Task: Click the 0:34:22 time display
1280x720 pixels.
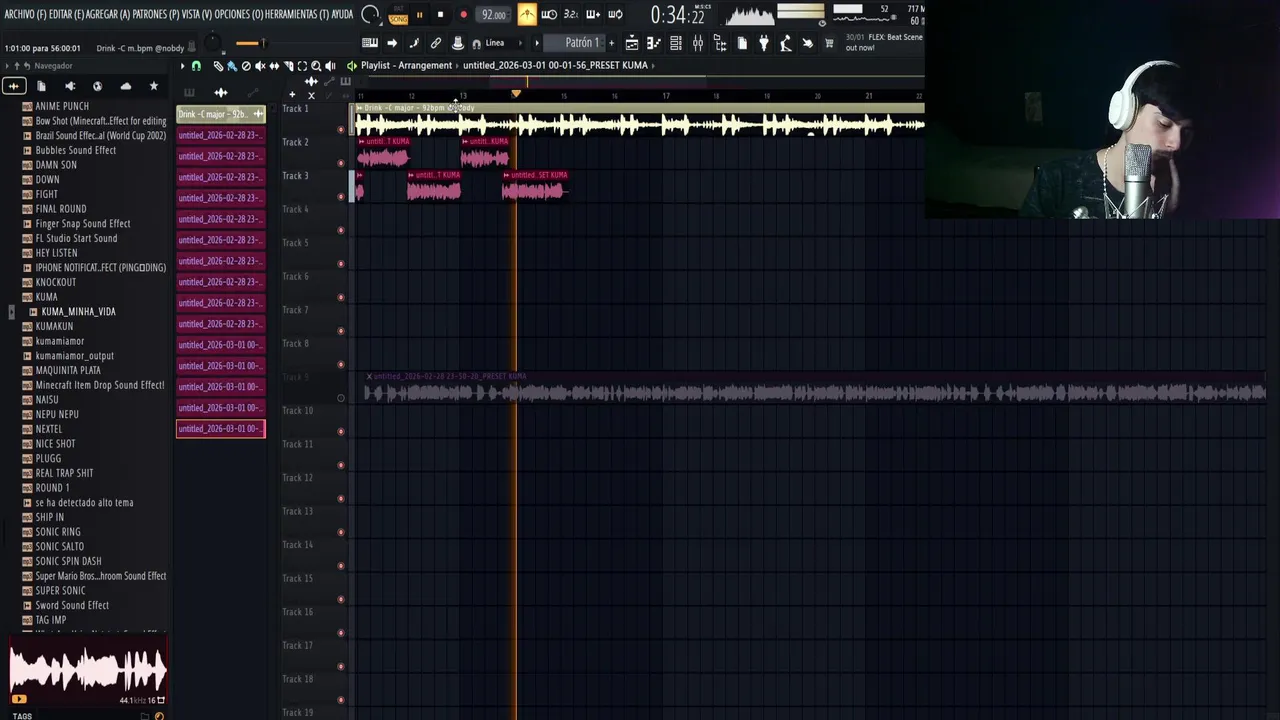Action: pos(678,15)
